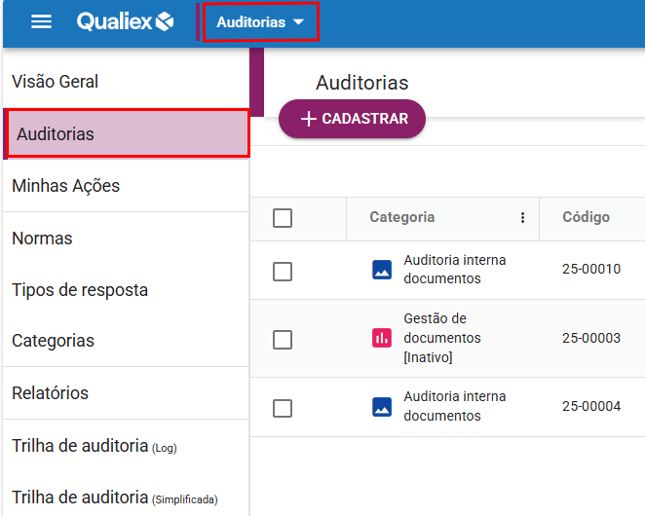The height and width of the screenshot is (516, 645).
Task: Navigate to Tipos de resposta
Action: (x=80, y=290)
